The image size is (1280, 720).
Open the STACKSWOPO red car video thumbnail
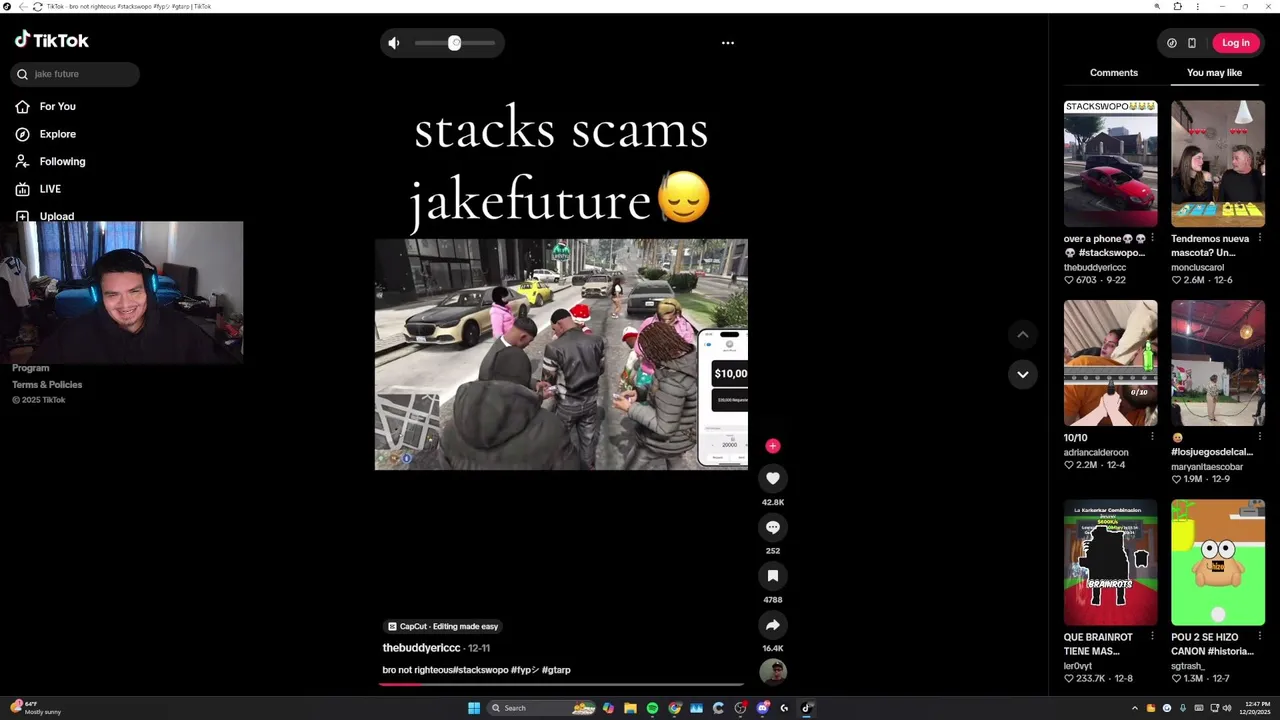pos(1110,163)
